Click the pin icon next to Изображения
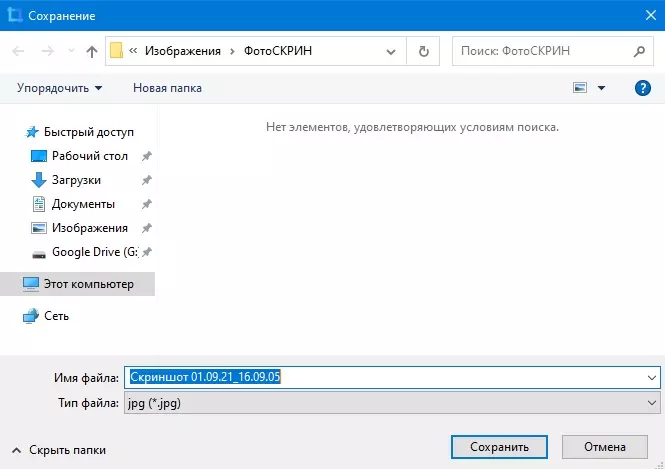 (147, 228)
